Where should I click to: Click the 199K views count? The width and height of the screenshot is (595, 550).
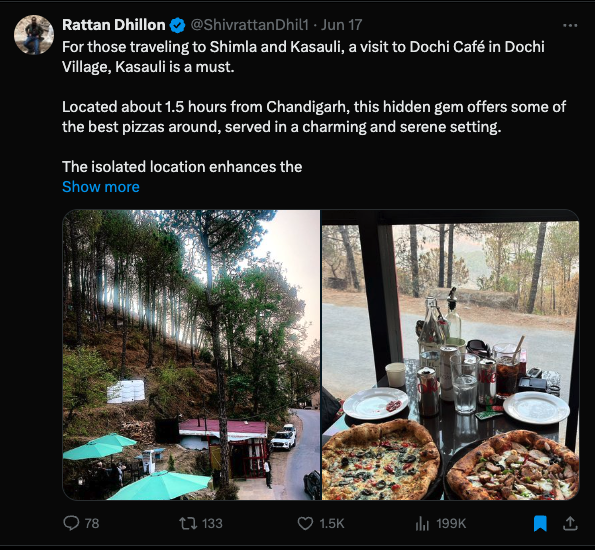click(451, 524)
